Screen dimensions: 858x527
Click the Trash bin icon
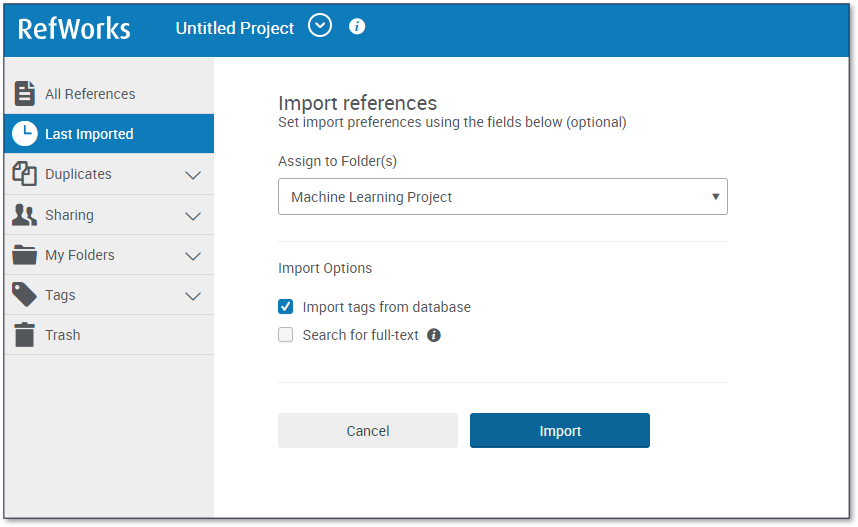[x=25, y=335]
